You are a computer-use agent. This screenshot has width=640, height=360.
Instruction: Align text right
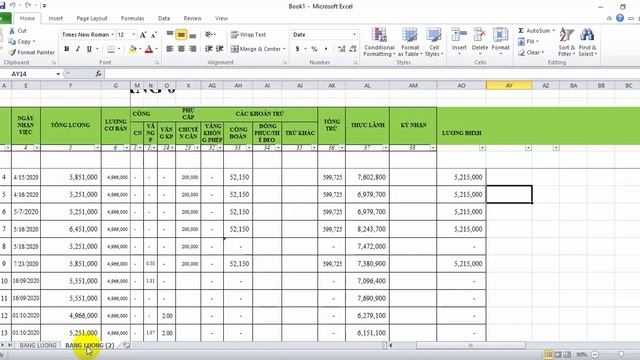coord(193,49)
